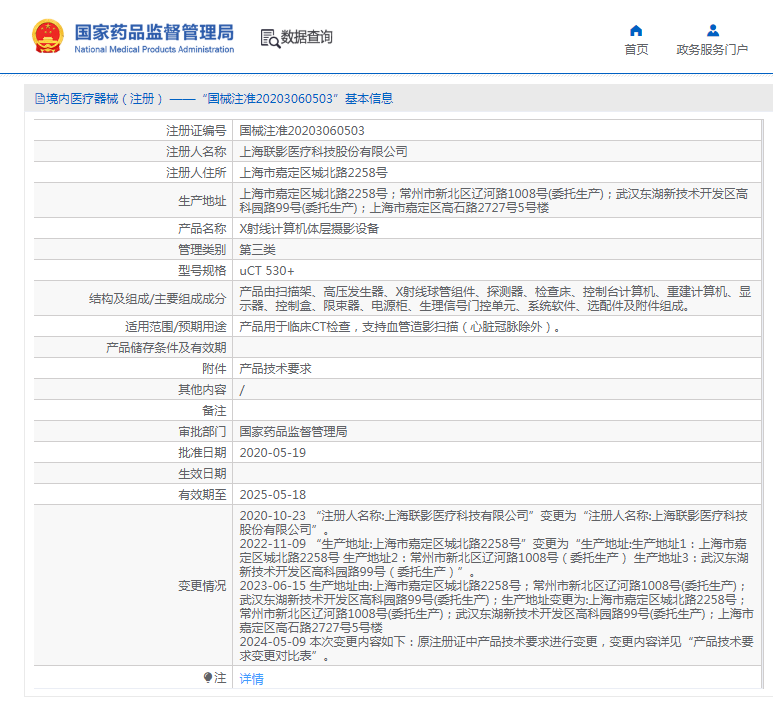This screenshot has height=702, width=773.
Task: Click the 2022-11-09 change record entry
Action: 494,558
